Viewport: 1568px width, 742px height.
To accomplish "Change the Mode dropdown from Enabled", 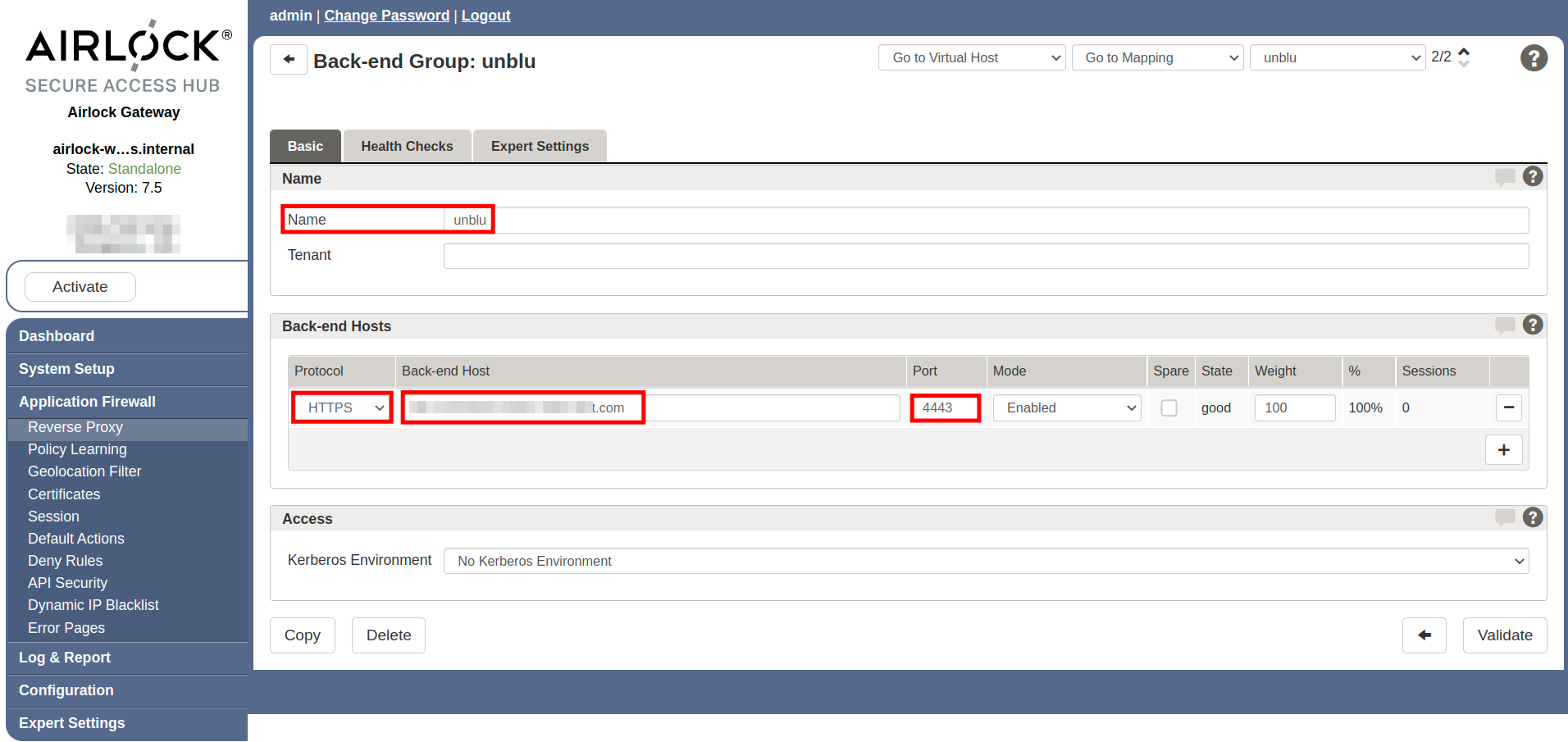I will coord(1065,407).
